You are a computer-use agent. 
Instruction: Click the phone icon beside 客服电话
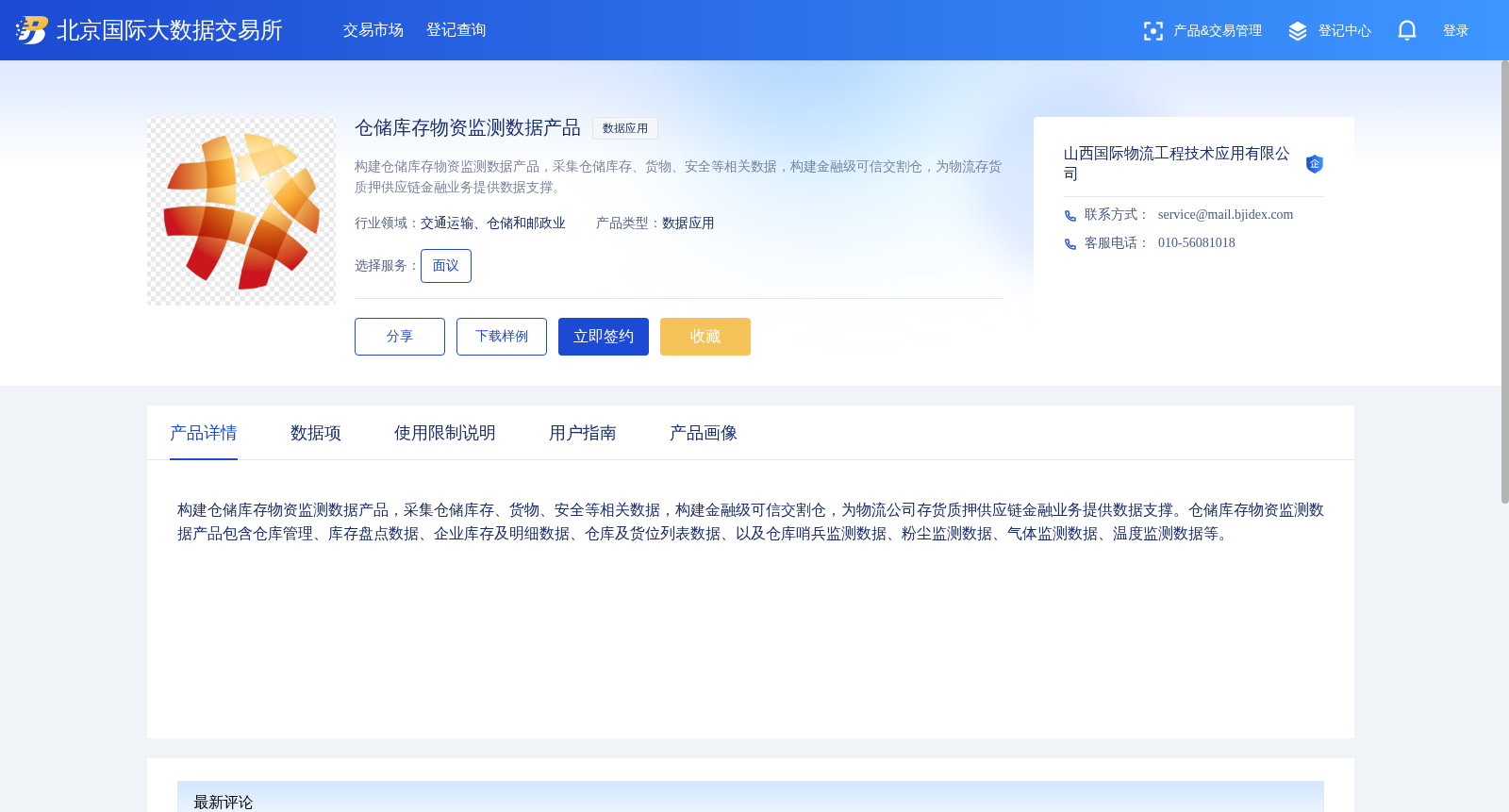point(1070,244)
